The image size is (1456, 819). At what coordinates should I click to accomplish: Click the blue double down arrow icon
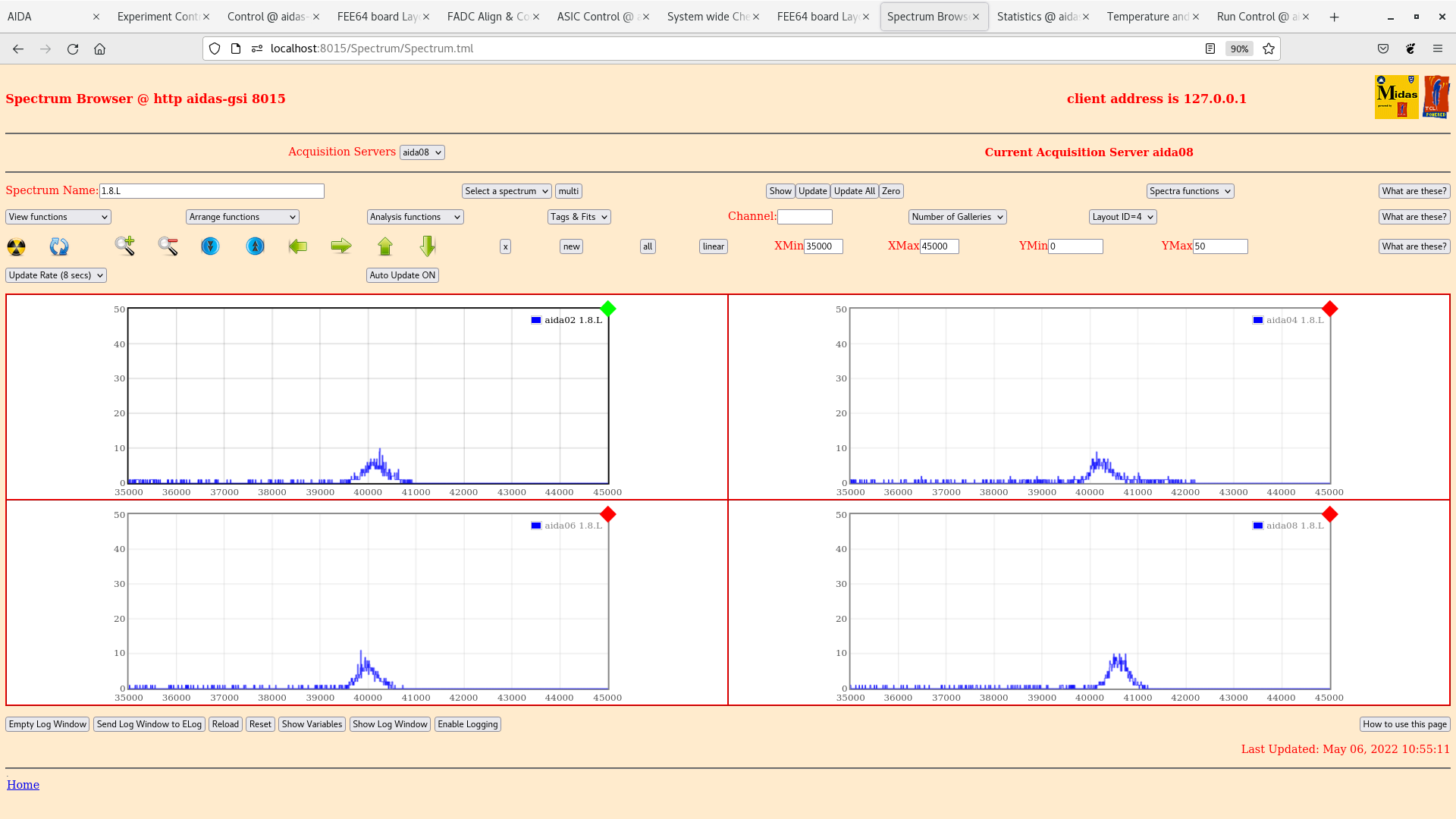point(210,246)
